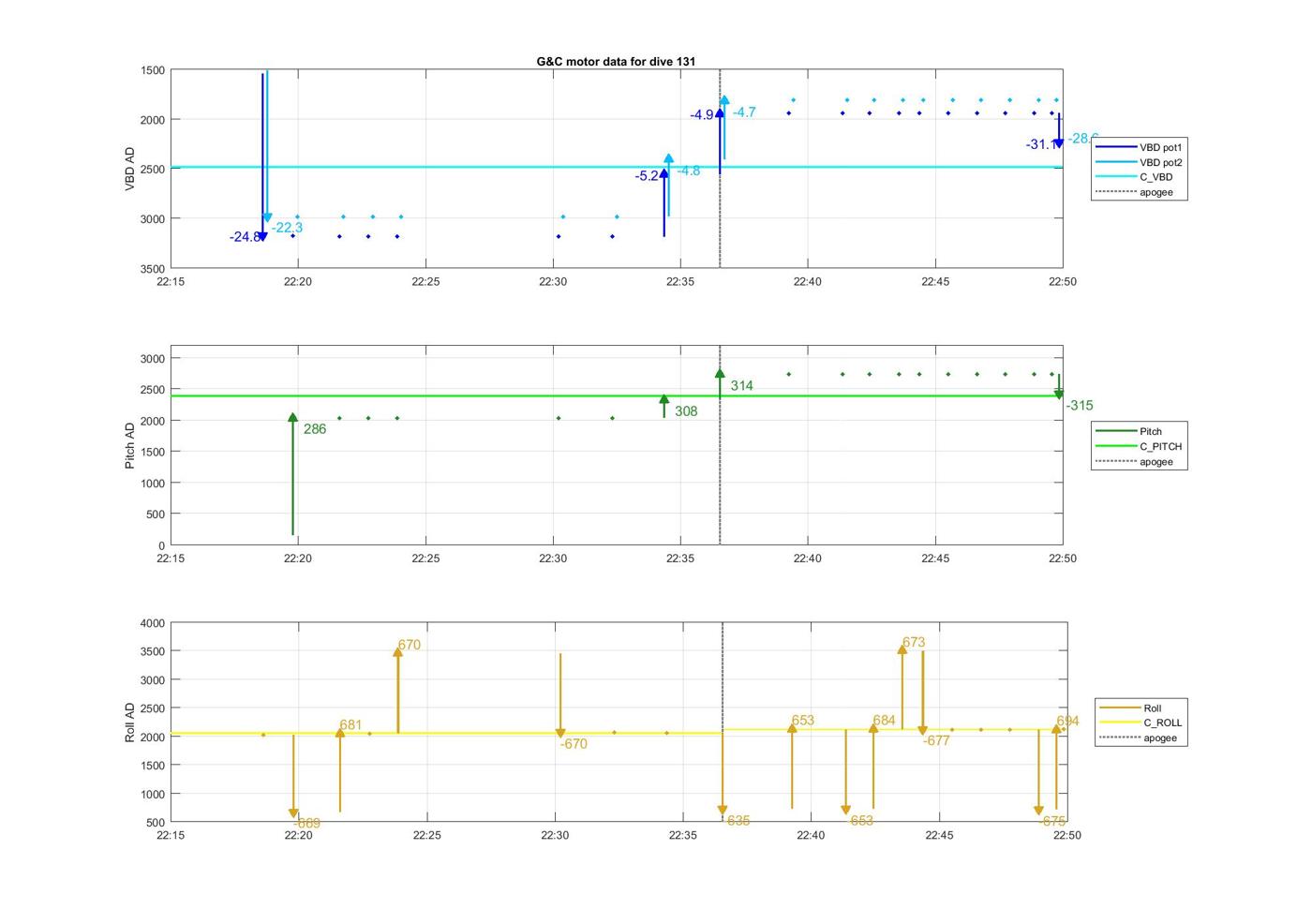Click the "-22.3" data label in VBD plot
This screenshot has height=924, width=1312.
point(288,228)
